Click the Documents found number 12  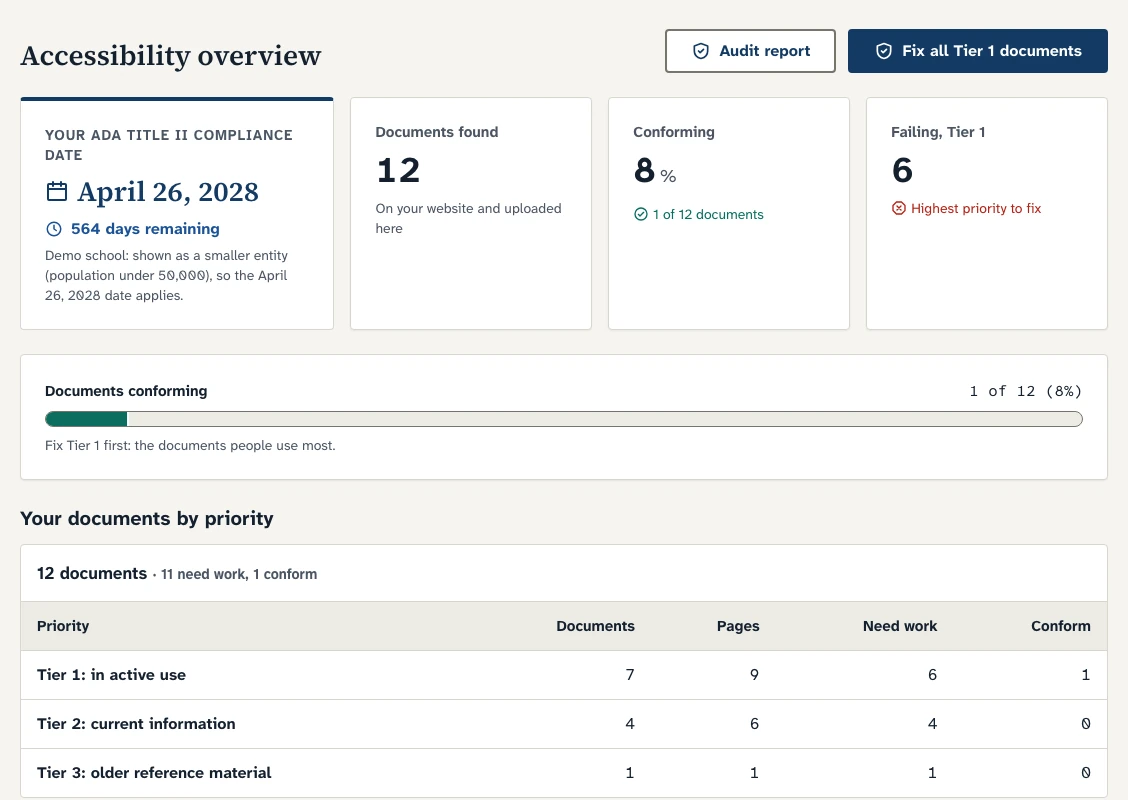coord(398,171)
